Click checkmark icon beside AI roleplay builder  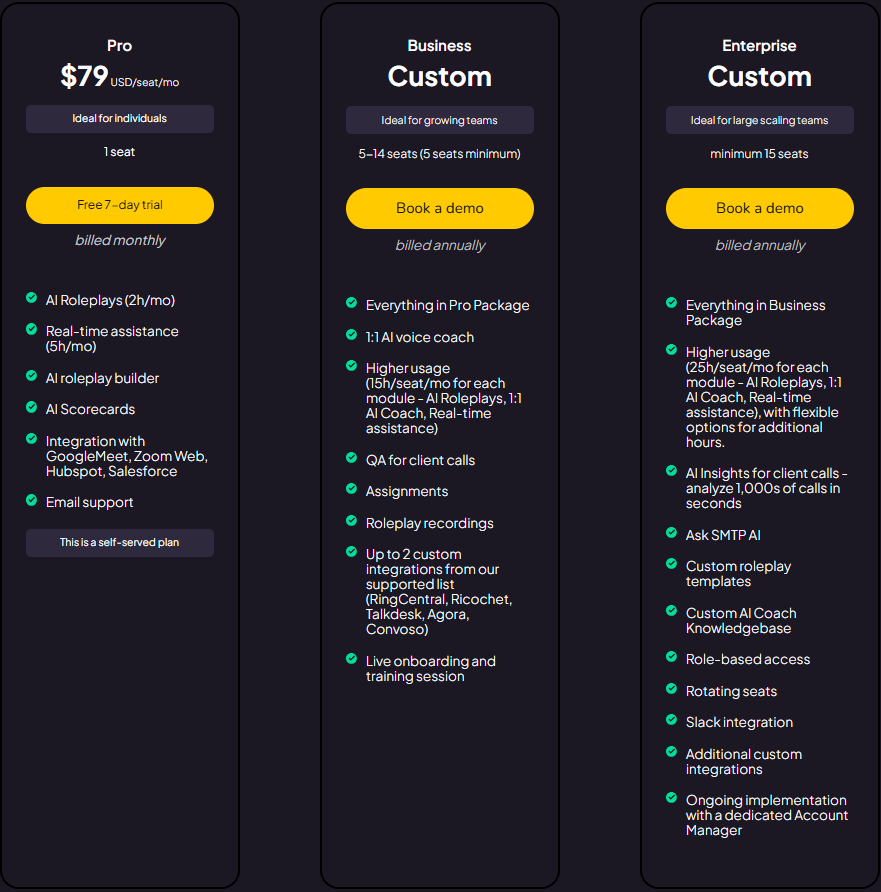tap(32, 376)
